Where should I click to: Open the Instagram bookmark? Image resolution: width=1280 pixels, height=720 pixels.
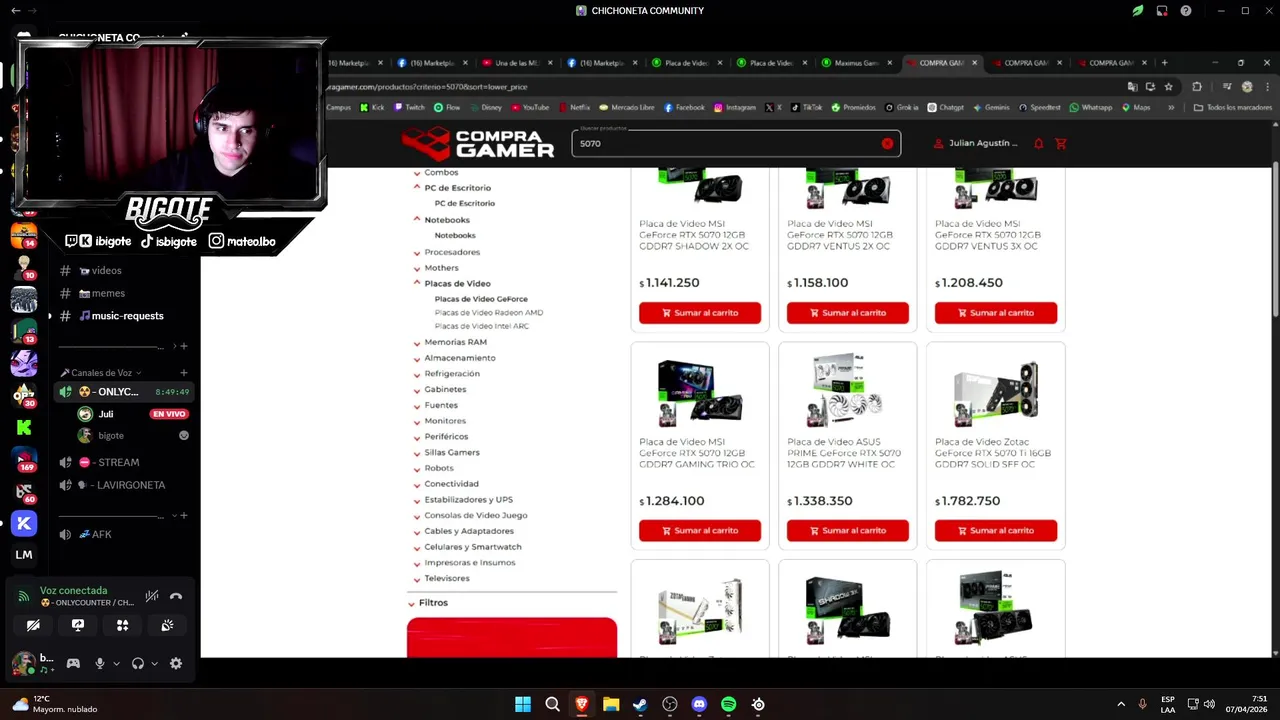pyautogui.click(x=734, y=107)
